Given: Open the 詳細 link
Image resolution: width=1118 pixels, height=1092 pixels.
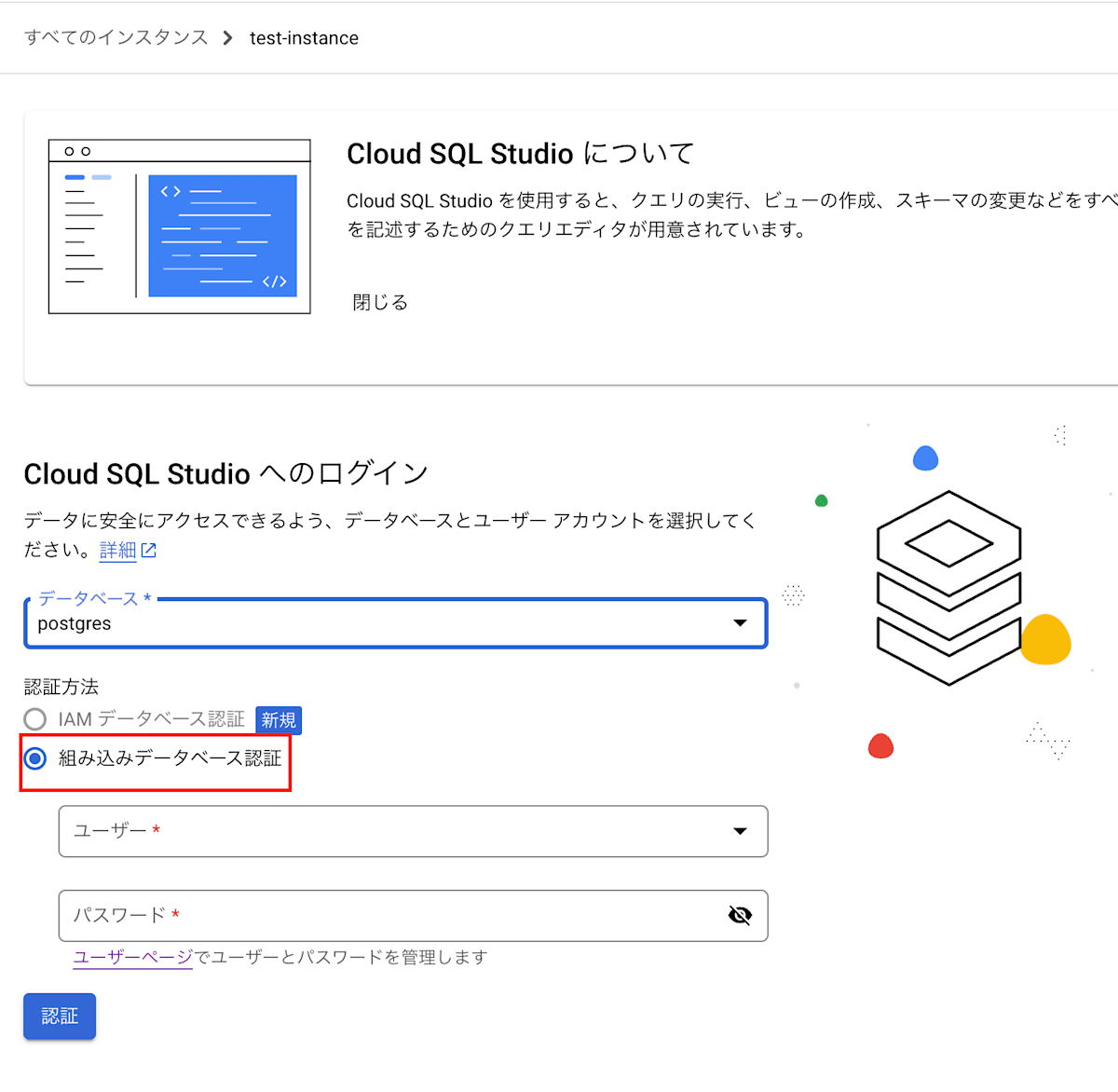Looking at the screenshot, I should [x=117, y=551].
